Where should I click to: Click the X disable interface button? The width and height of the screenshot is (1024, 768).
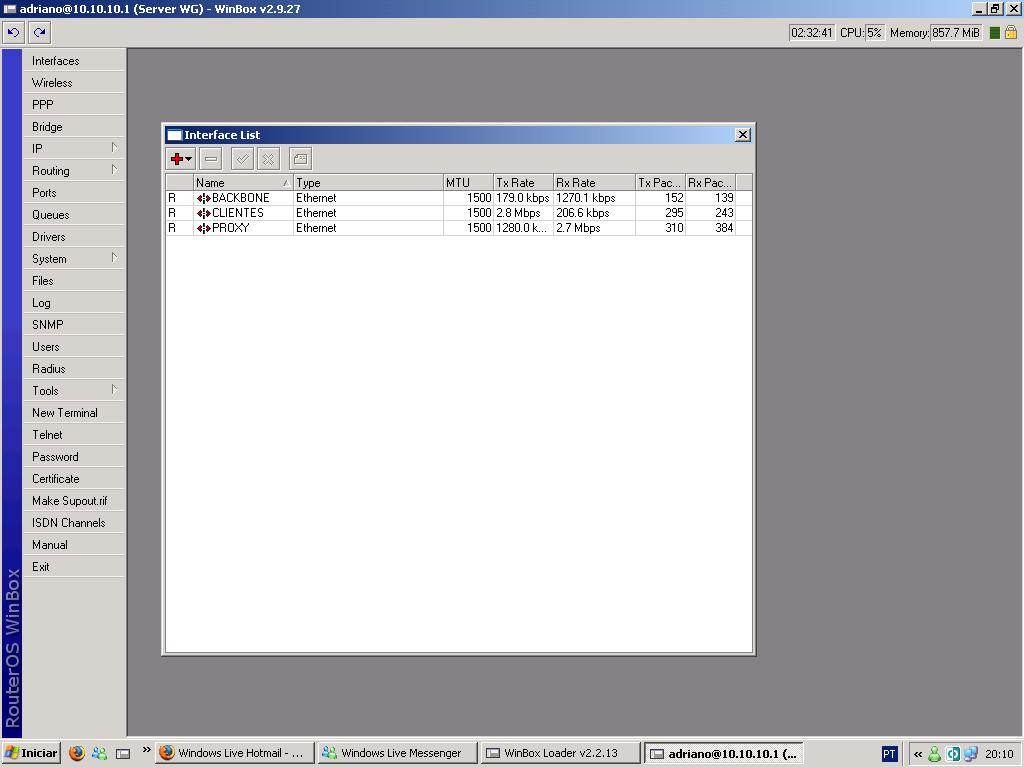point(268,159)
